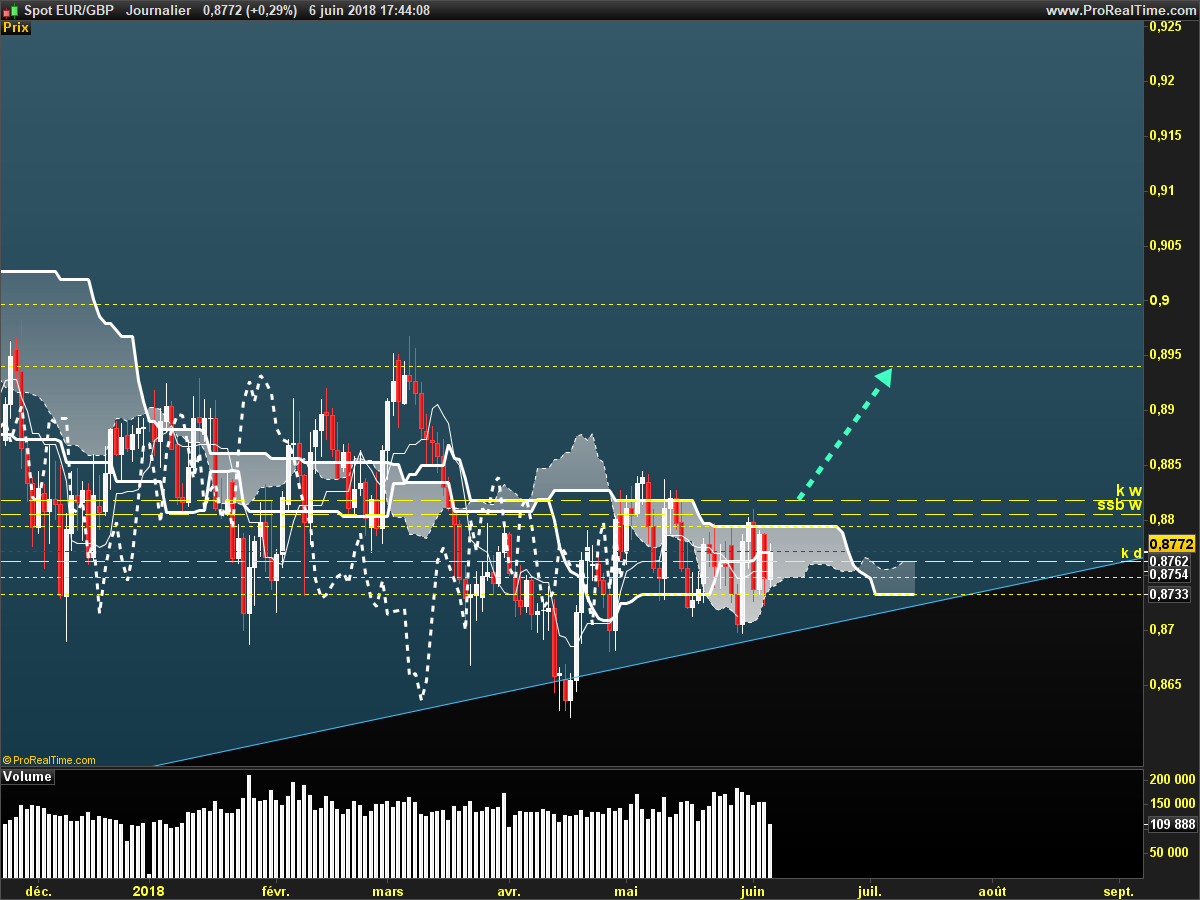The height and width of the screenshot is (900, 1200).
Task: Click the Volume panel label
Action: pyautogui.click(x=27, y=777)
